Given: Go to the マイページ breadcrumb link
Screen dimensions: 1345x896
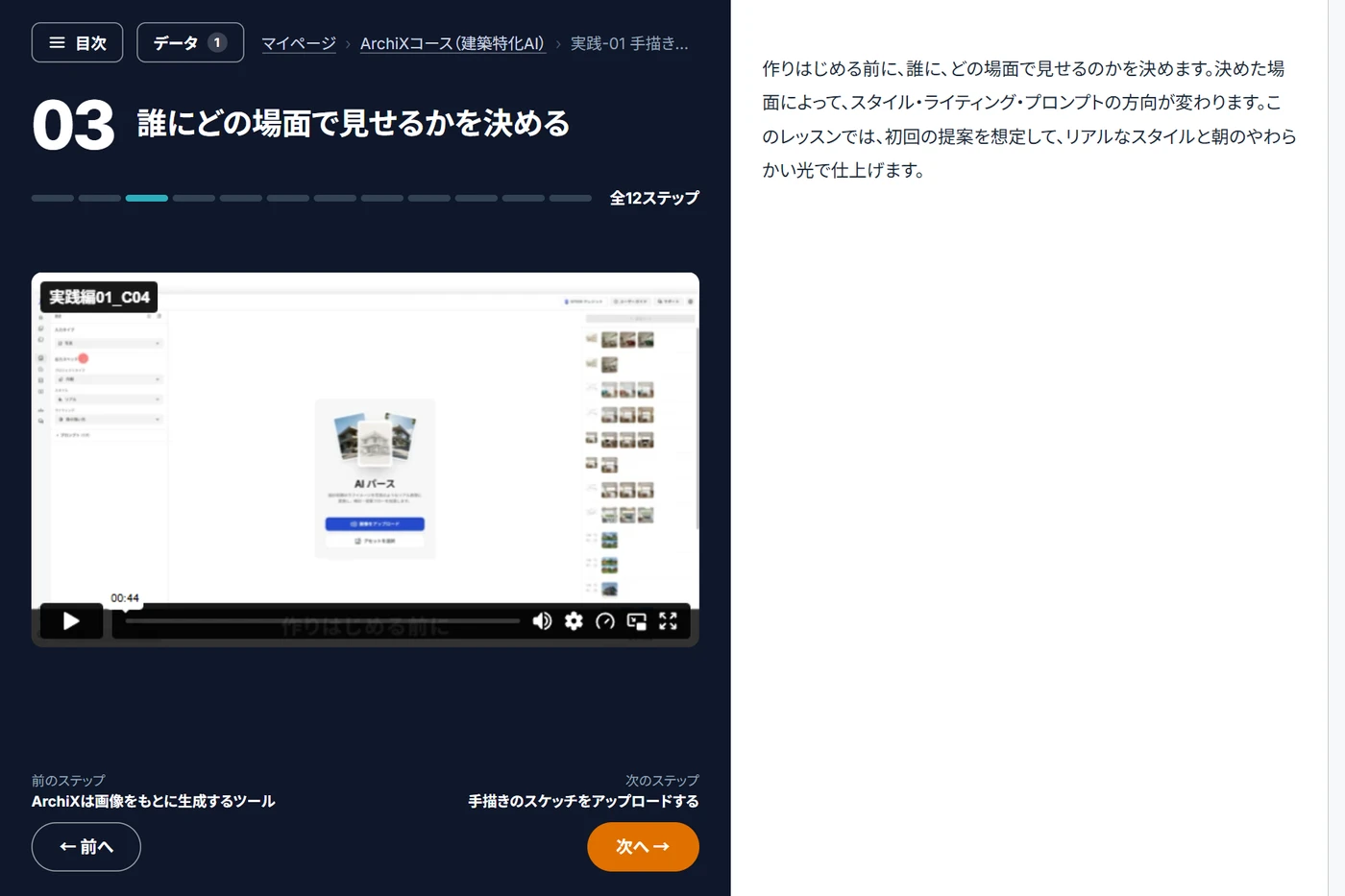Looking at the screenshot, I should pos(299,43).
